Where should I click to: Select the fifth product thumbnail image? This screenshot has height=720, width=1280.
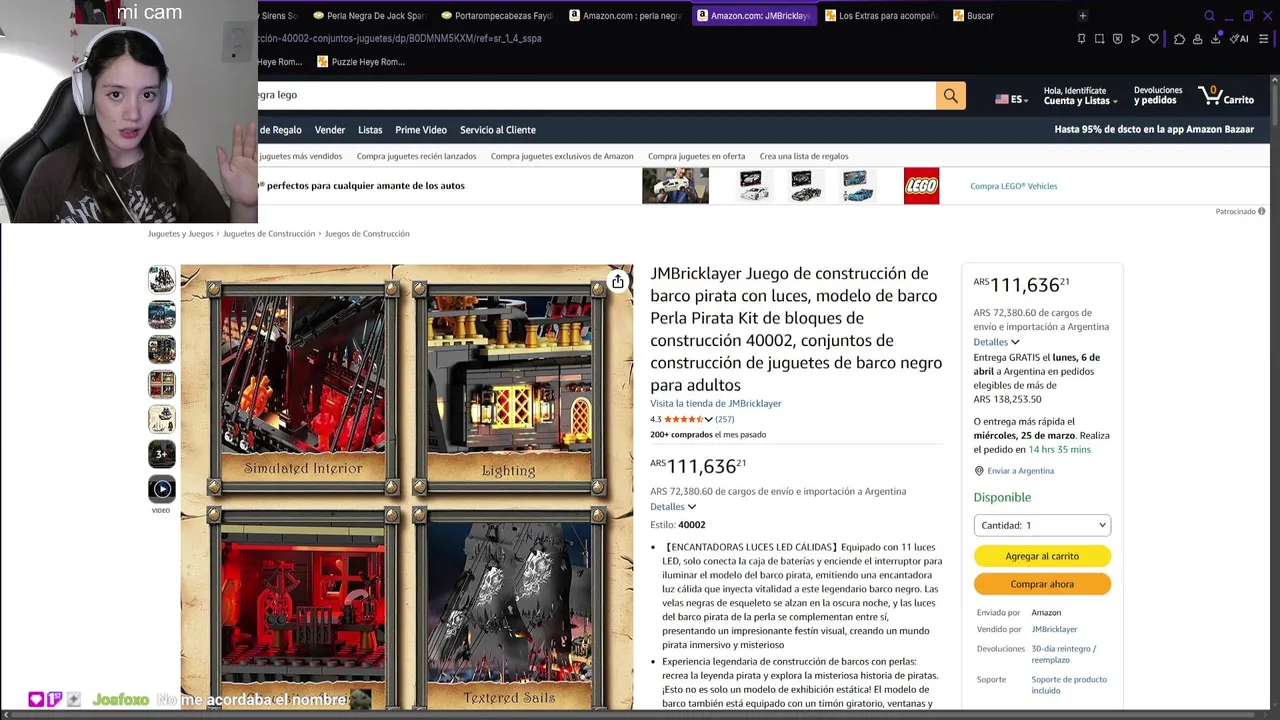[161, 419]
